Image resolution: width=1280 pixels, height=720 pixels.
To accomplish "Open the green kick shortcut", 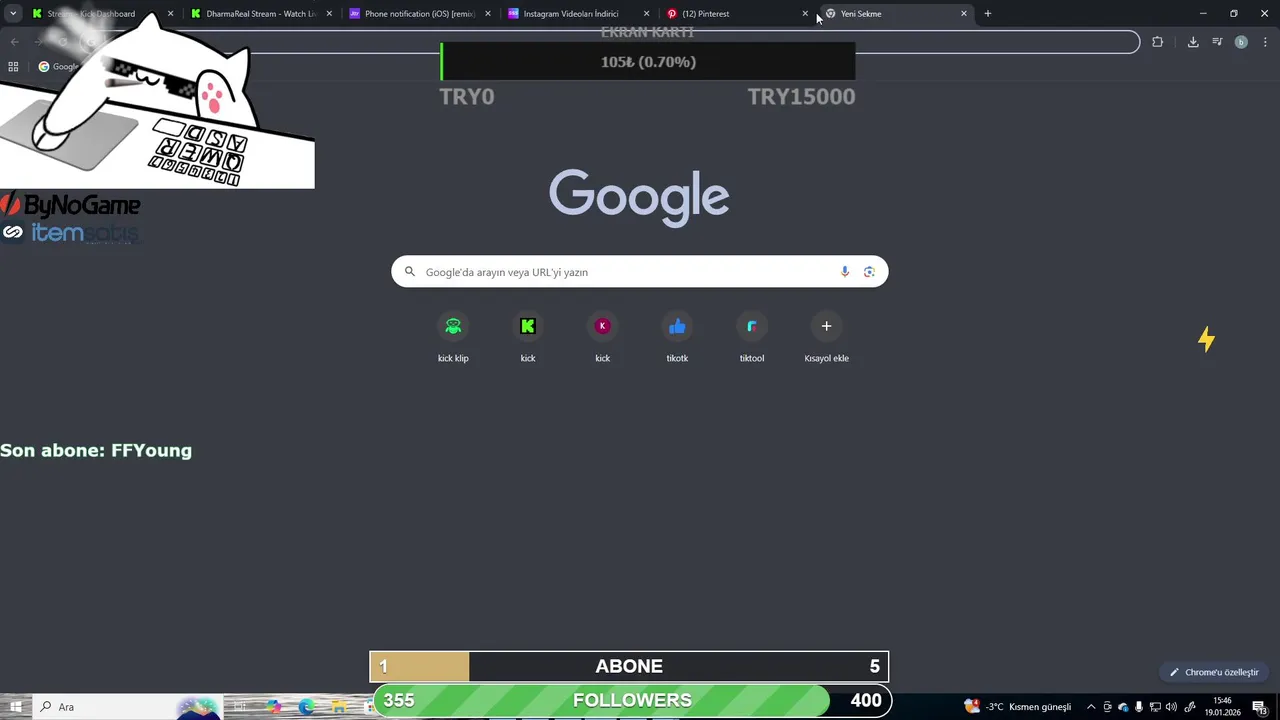I will [x=528, y=338].
